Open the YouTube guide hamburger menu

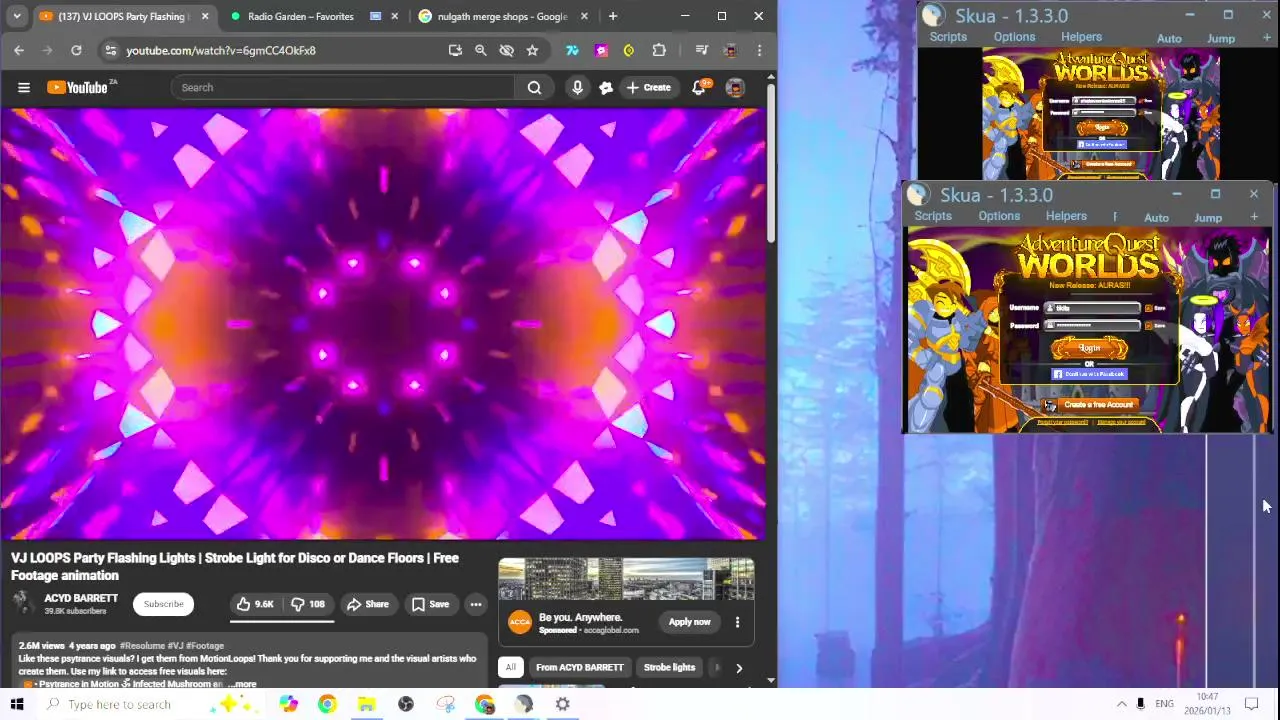(x=24, y=87)
